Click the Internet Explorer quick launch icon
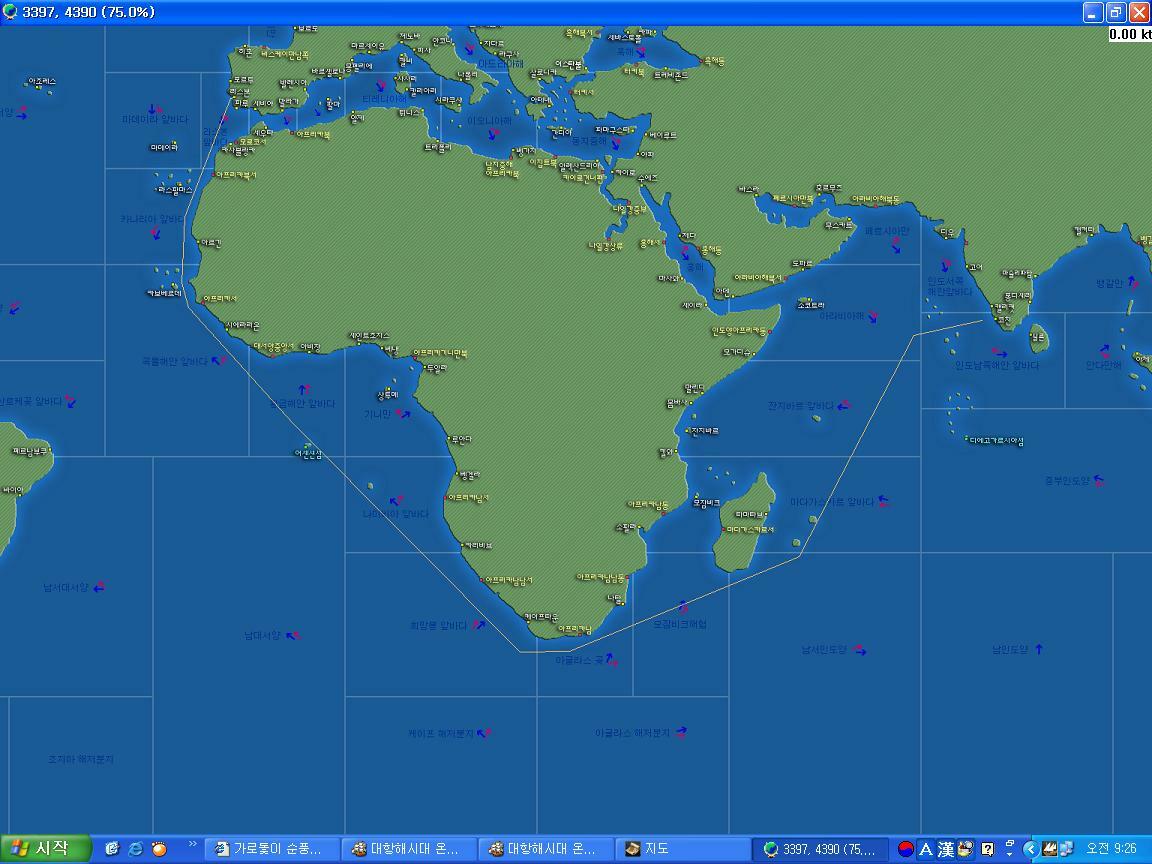 pos(135,849)
